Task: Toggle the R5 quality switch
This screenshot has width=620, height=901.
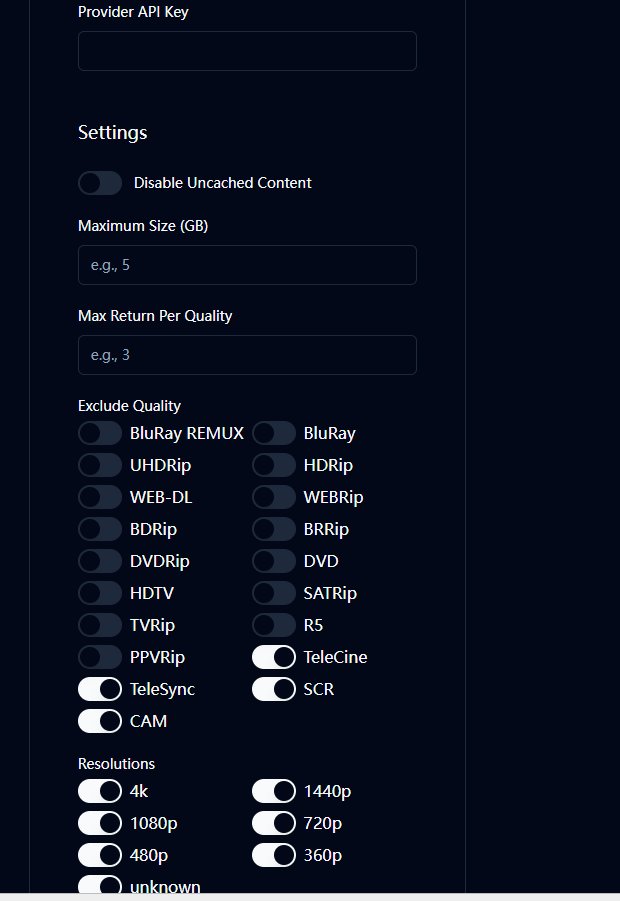Action: (273, 625)
